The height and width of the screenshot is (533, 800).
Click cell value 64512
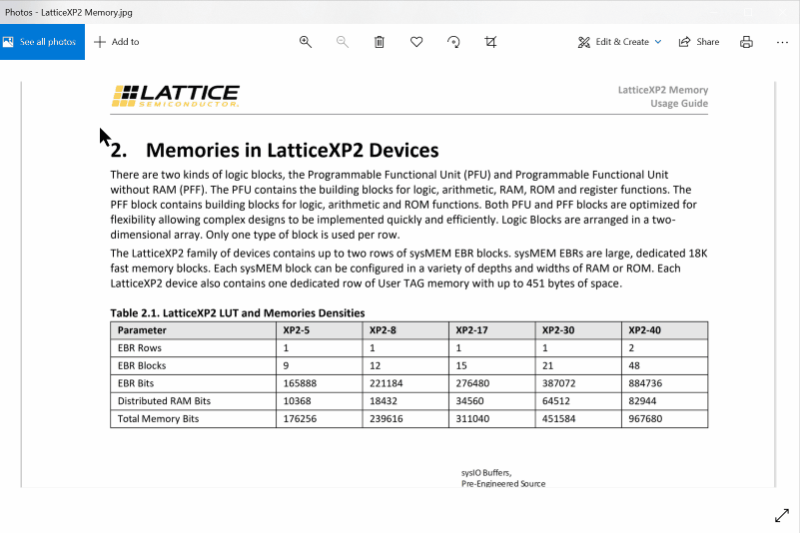(556, 401)
